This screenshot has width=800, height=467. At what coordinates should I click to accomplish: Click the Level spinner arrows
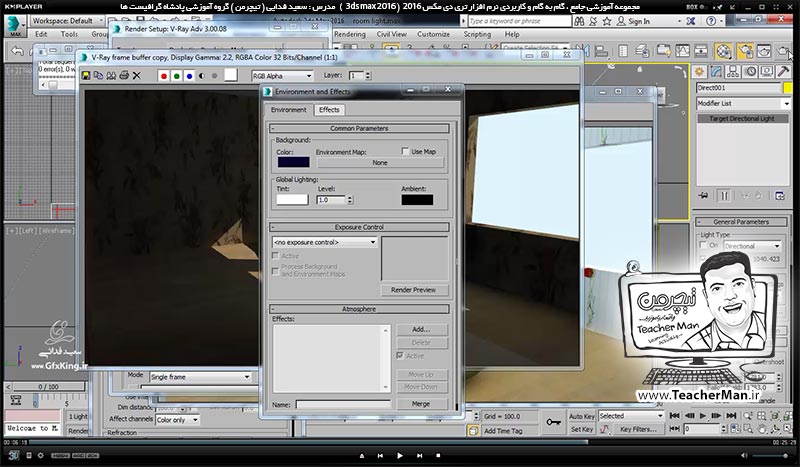tap(350, 200)
